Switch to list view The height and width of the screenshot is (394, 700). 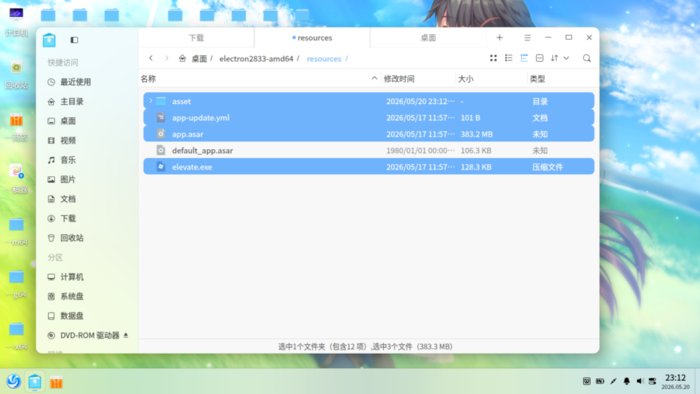508,58
